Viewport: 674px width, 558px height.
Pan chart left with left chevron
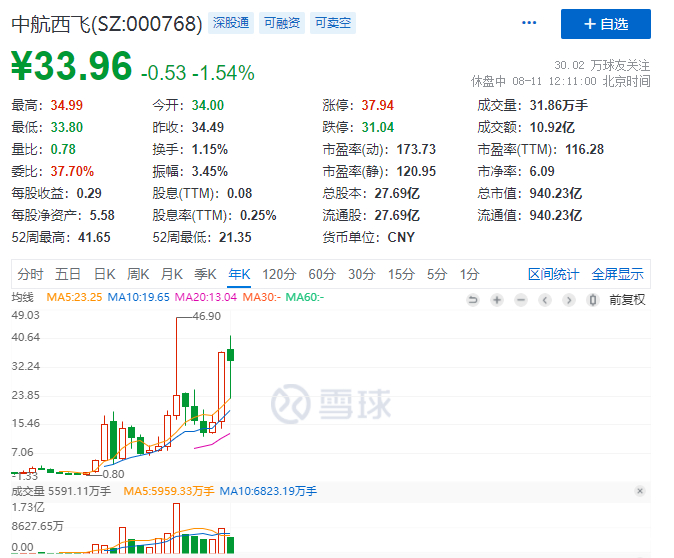[x=545, y=300]
